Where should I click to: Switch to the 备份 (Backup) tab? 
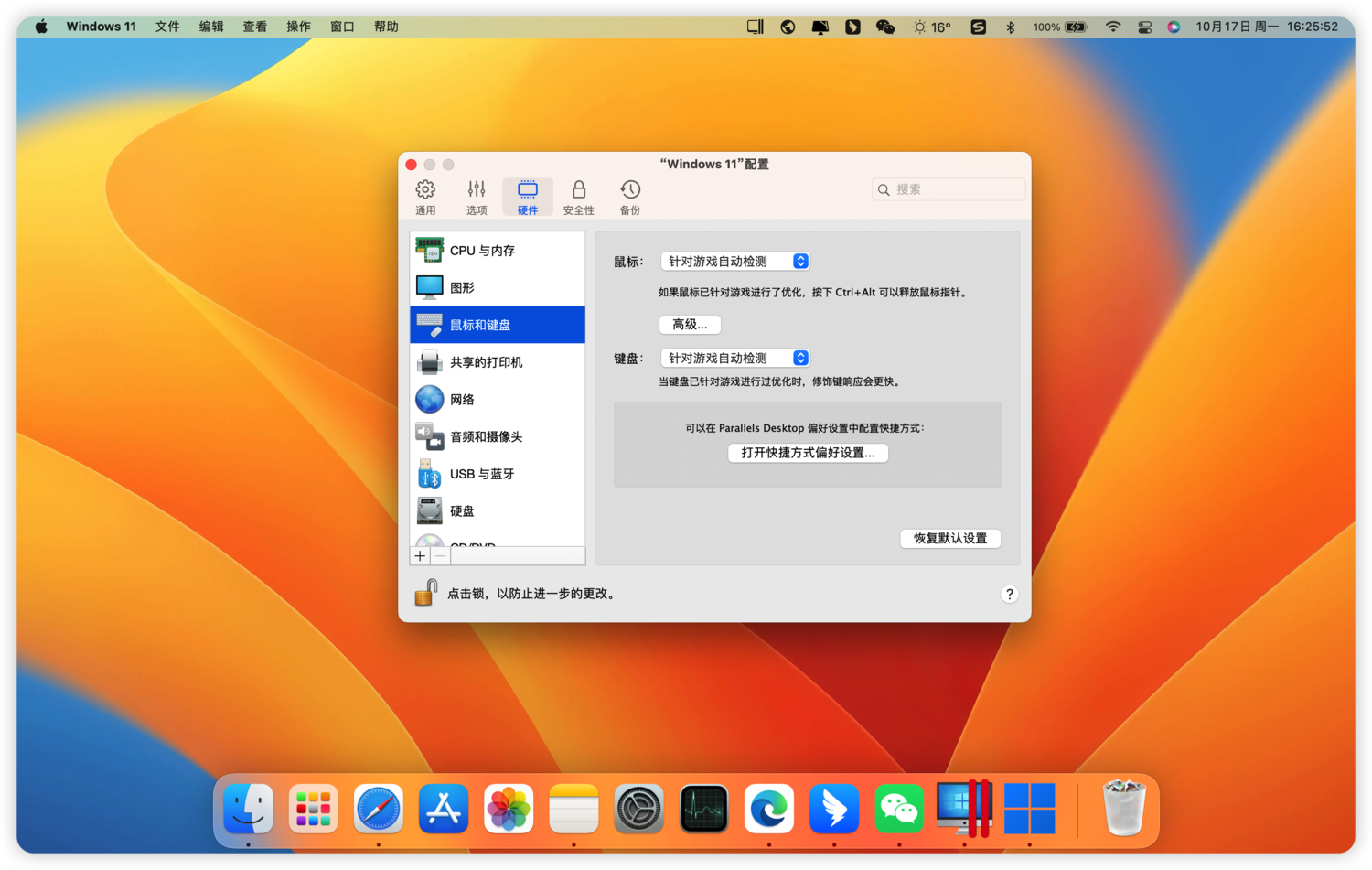(630, 197)
